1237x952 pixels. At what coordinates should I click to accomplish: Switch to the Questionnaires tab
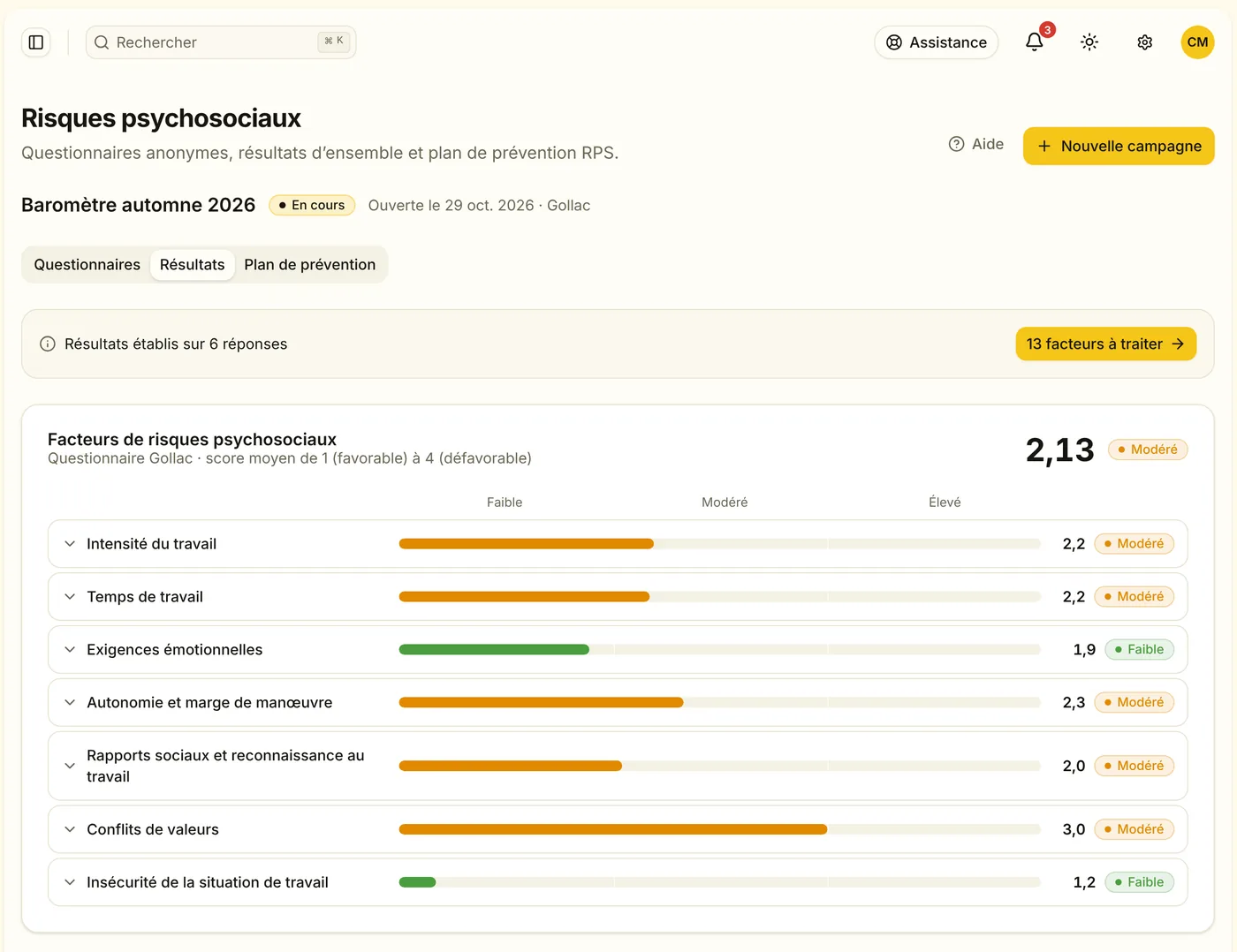coord(87,265)
